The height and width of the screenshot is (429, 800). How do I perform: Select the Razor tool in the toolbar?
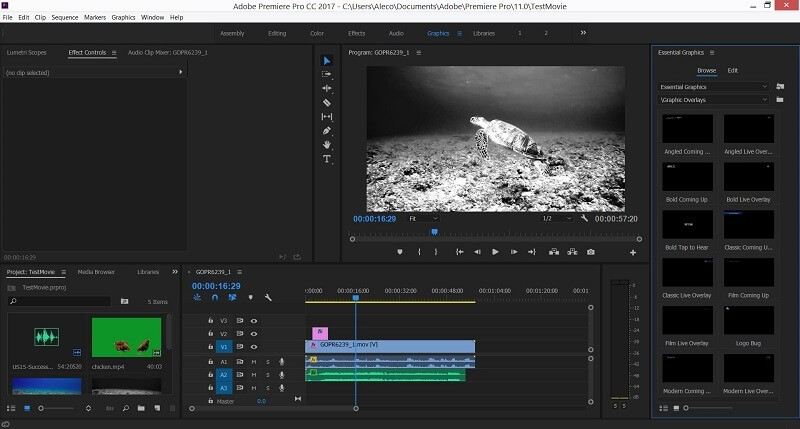[x=326, y=102]
